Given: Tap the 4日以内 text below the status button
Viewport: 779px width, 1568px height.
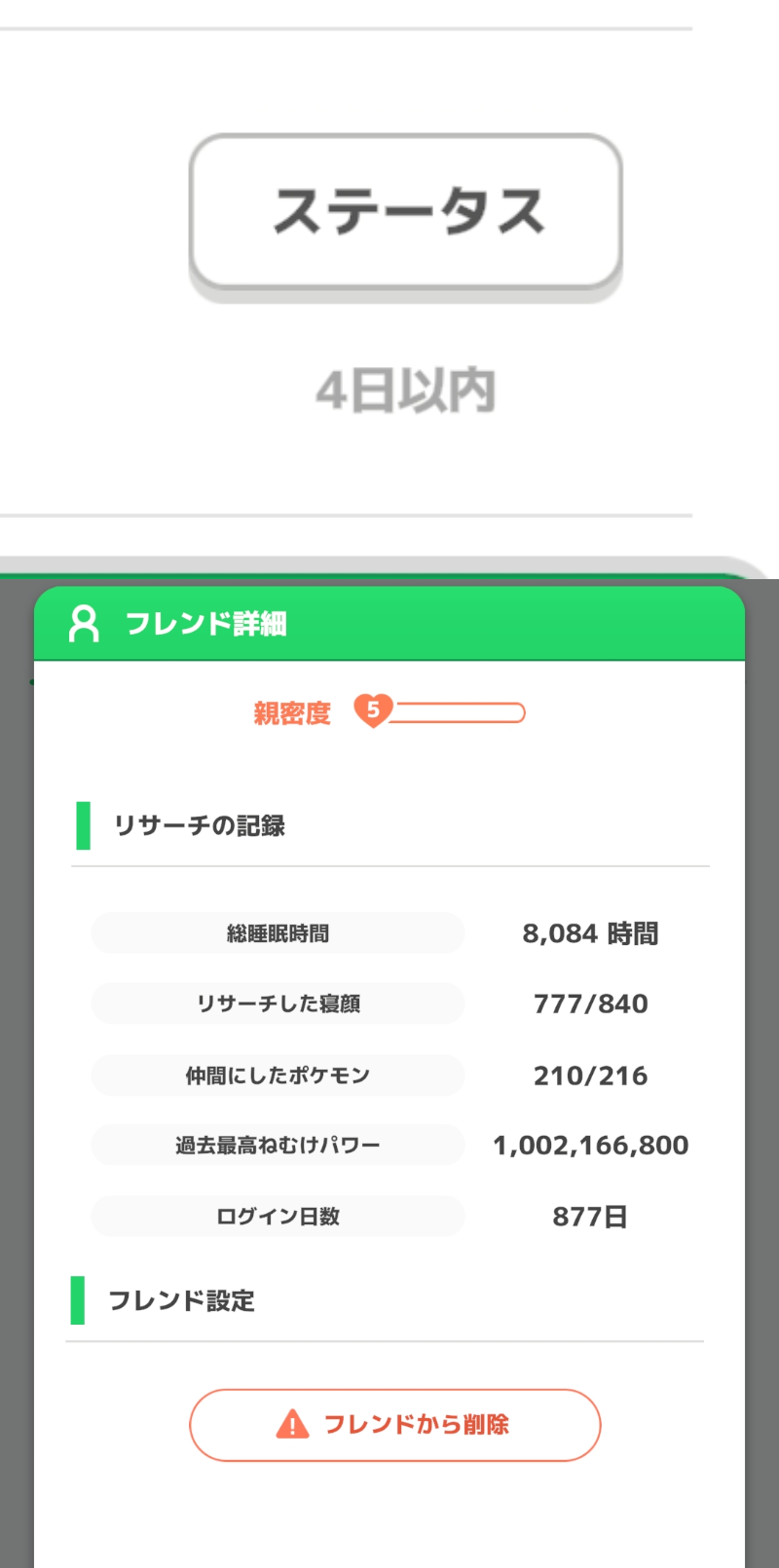Looking at the screenshot, I should (405, 391).
